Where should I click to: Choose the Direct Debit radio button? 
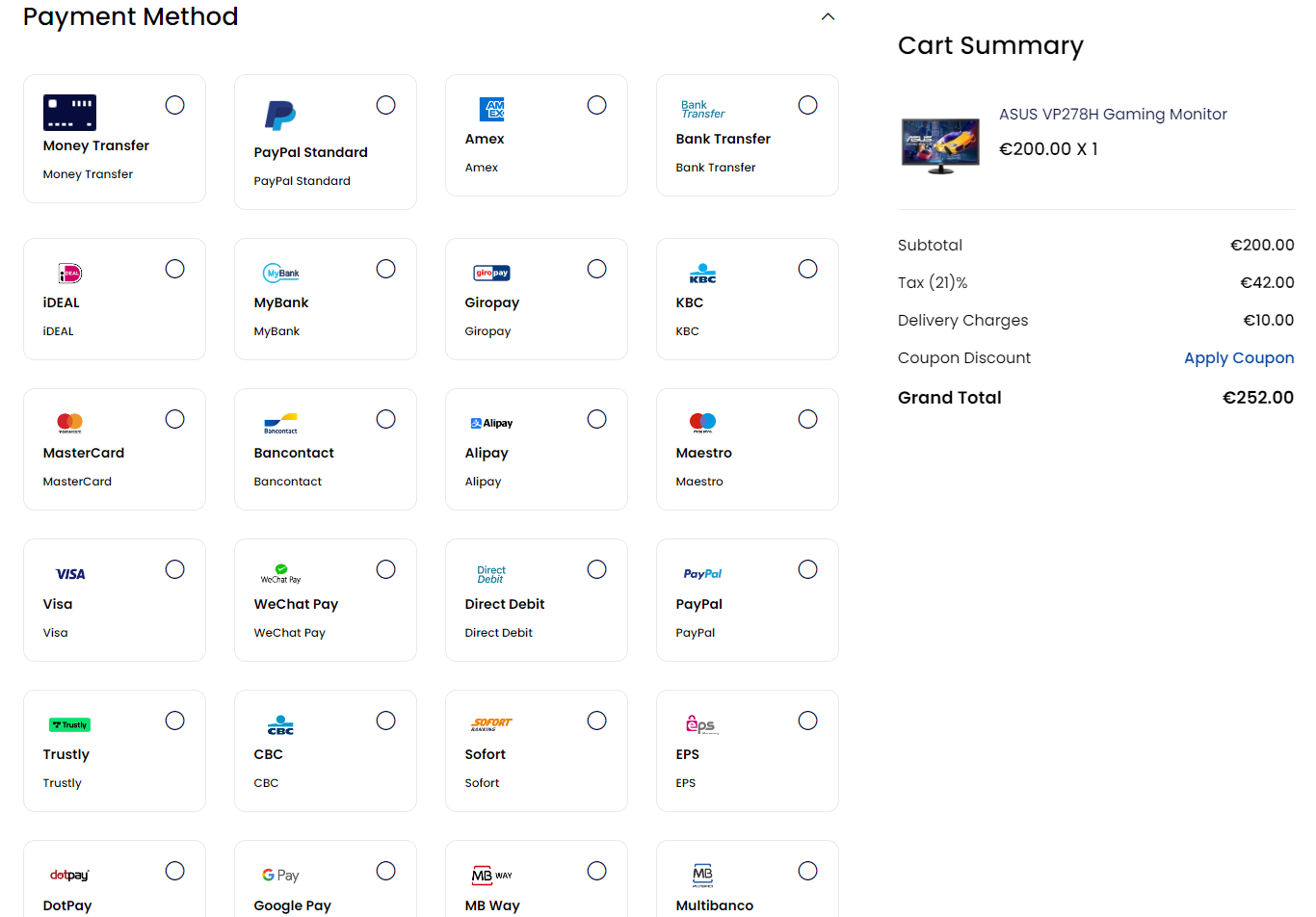pyautogui.click(x=597, y=569)
